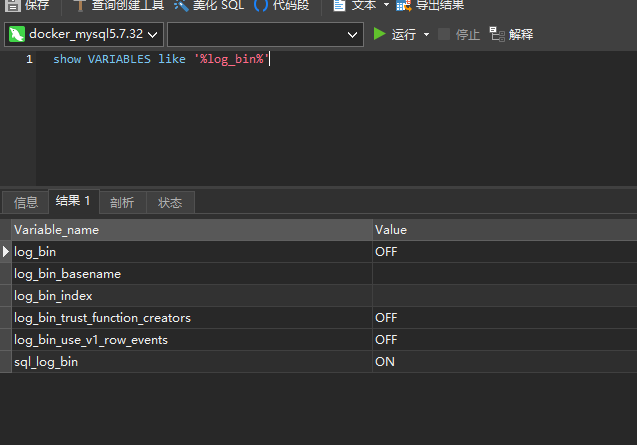Switch to the 剖析 tab
Viewport: 637px width, 445px height.
[122, 202]
